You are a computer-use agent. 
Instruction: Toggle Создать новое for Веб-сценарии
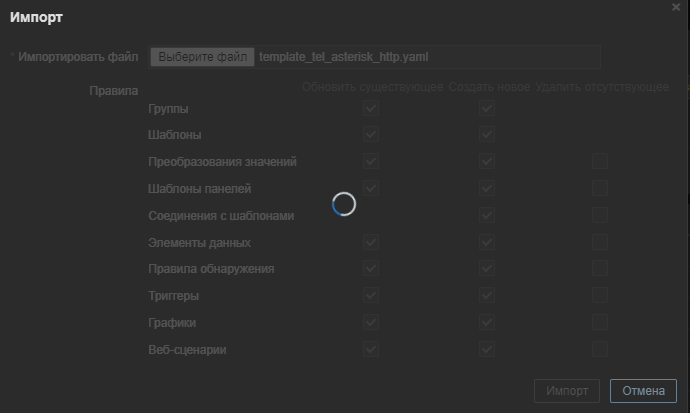click(487, 349)
